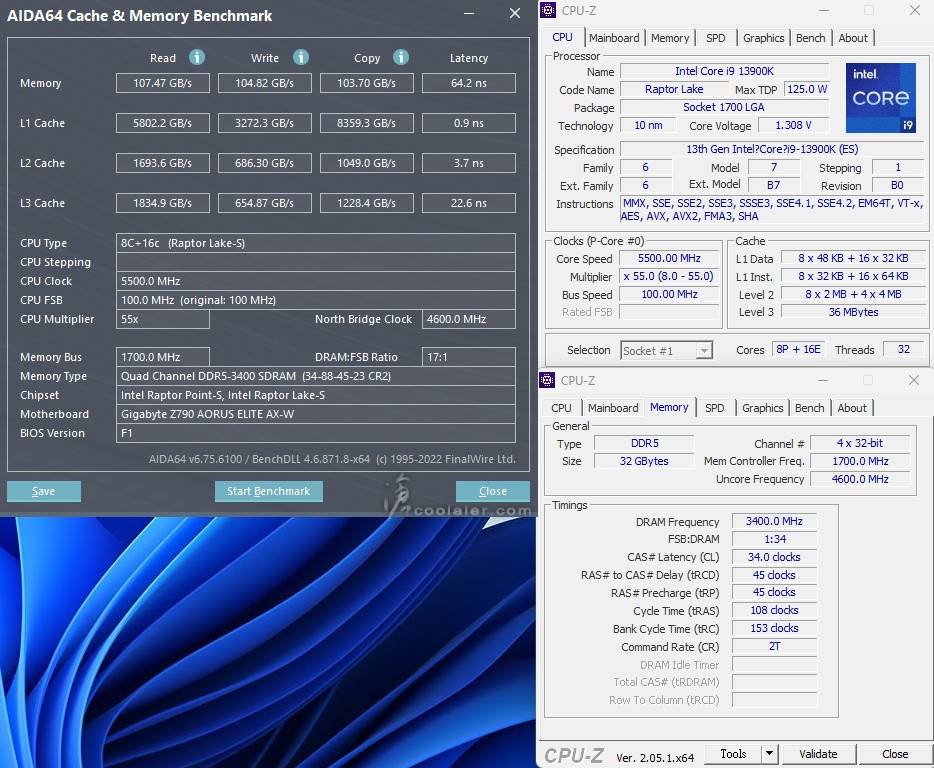This screenshot has height=768, width=934.
Task: Open Bench tab in CPU-Z processor window
Action: pyautogui.click(x=810, y=38)
